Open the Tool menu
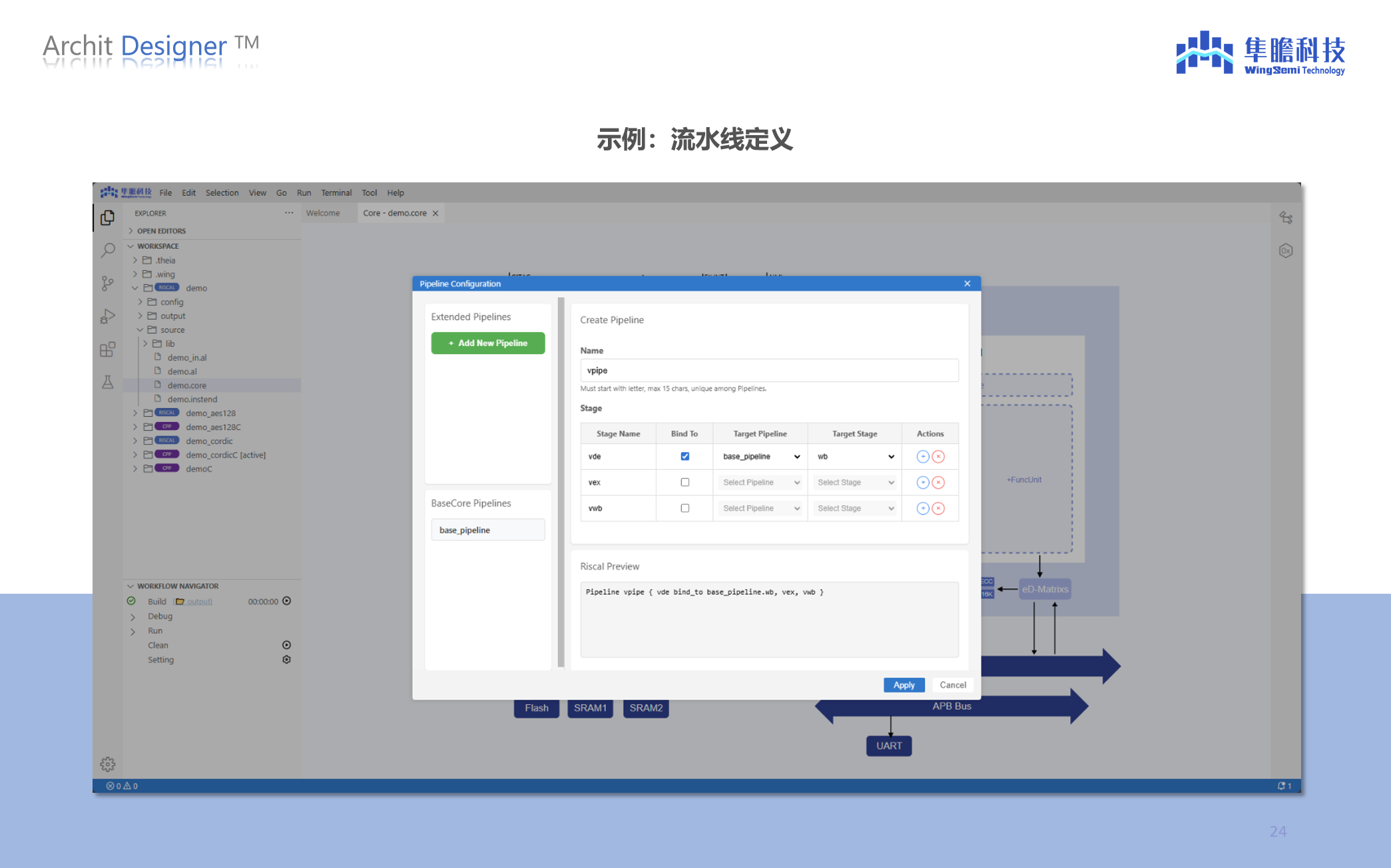 pos(370,193)
